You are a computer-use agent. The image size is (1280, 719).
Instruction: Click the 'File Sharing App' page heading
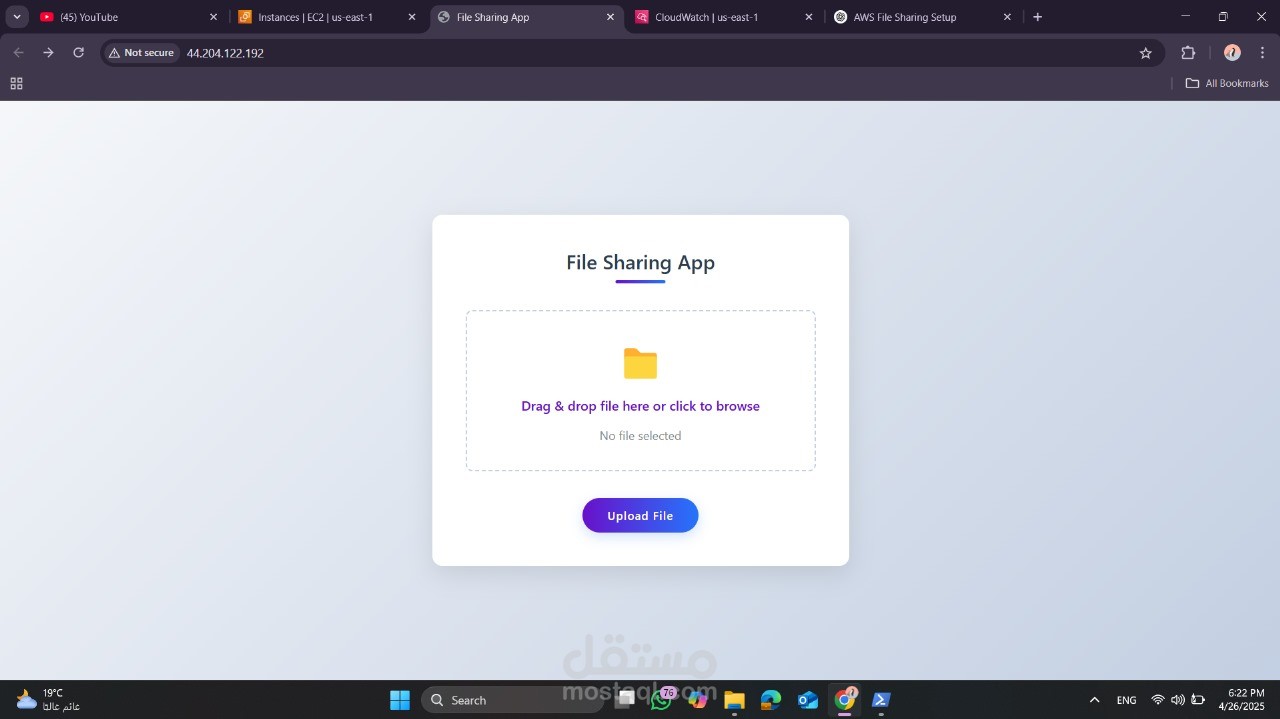click(x=640, y=263)
